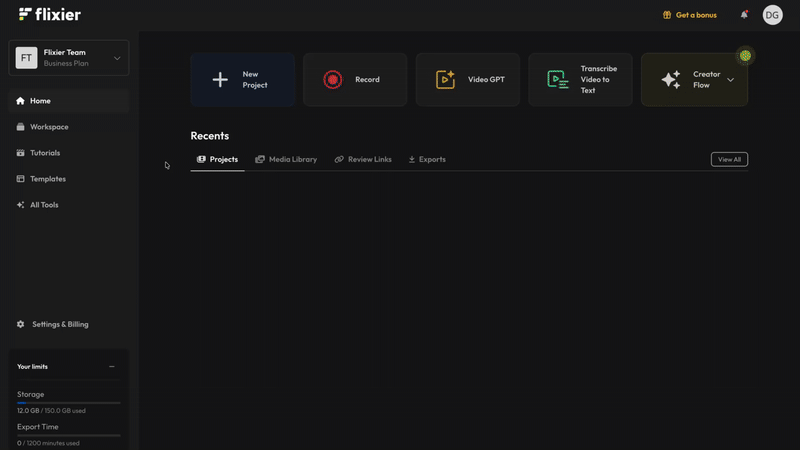Click the Record red circle icon
The width and height of the screenshot is (800, 450).
pos(332,80)
